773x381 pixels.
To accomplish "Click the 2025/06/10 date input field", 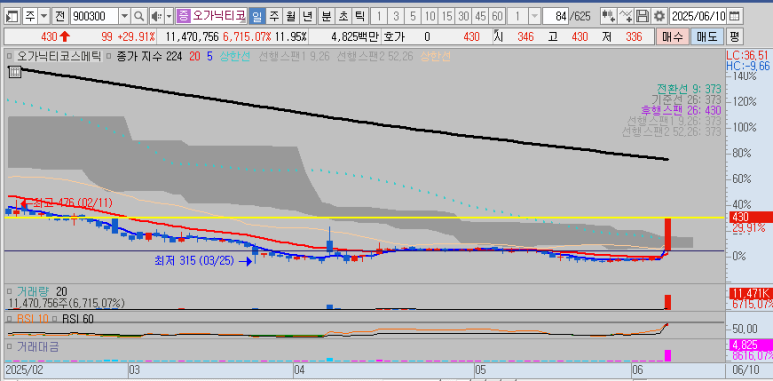I will pos(698,17).
